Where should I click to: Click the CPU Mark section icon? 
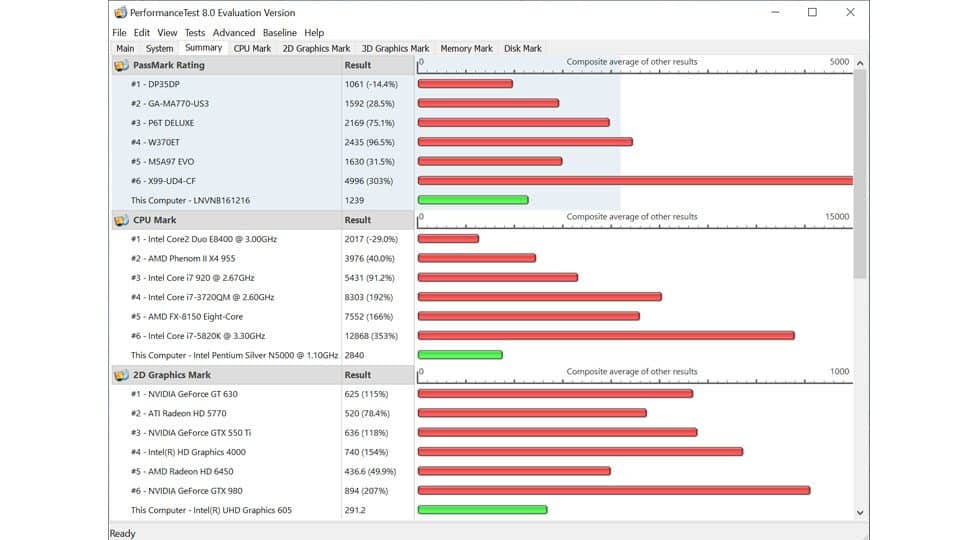click(121, 220)
